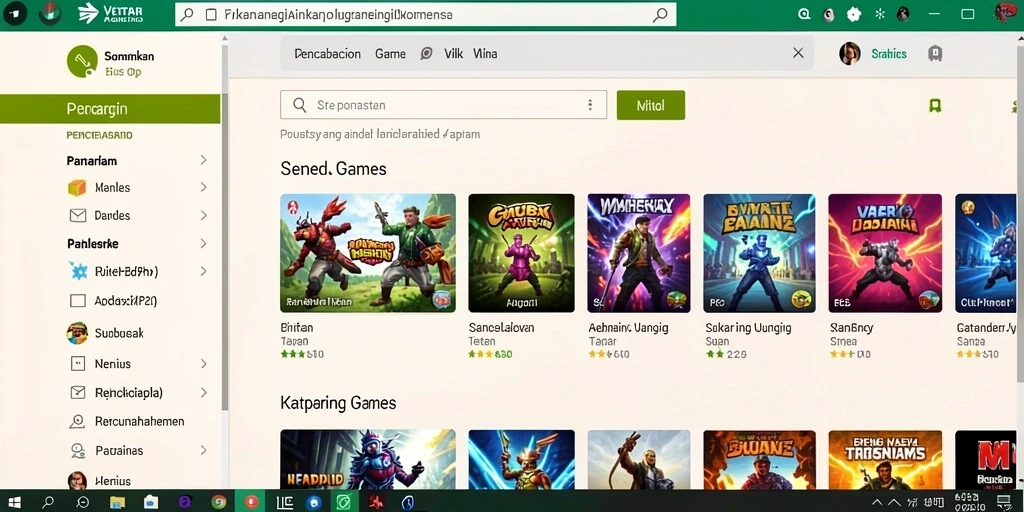Click the magnifier icon in the address bar
The image size is (1024, 512).
coord(187,14)
